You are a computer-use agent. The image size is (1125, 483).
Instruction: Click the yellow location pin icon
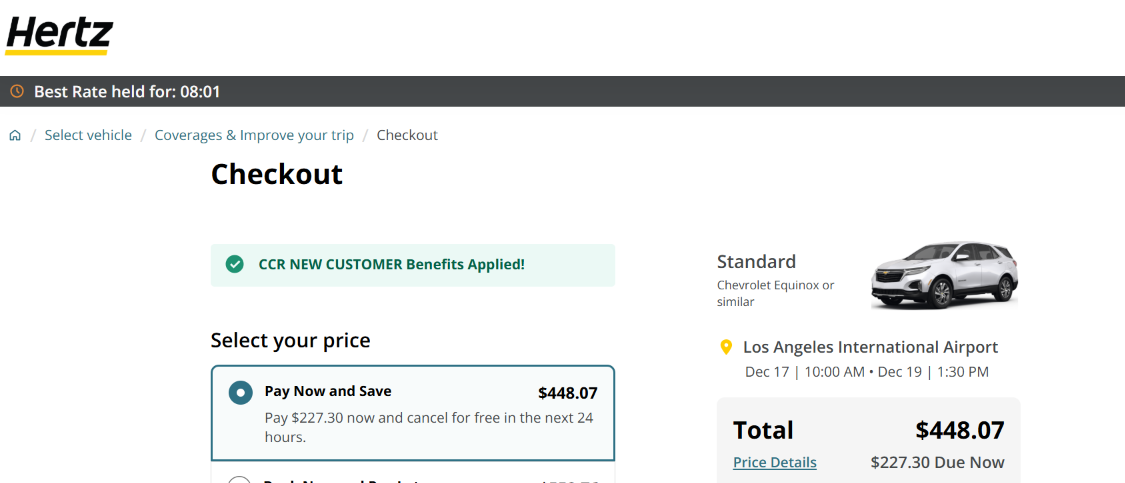pyautogui.click(x=727, y=347)
